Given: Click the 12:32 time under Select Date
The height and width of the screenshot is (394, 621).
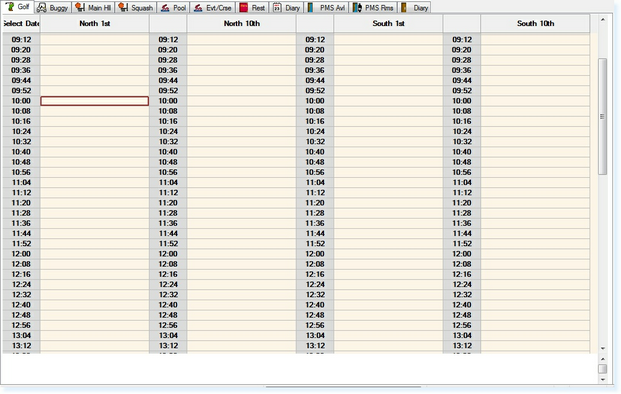Looking at the screenshot, I should 21,295.
